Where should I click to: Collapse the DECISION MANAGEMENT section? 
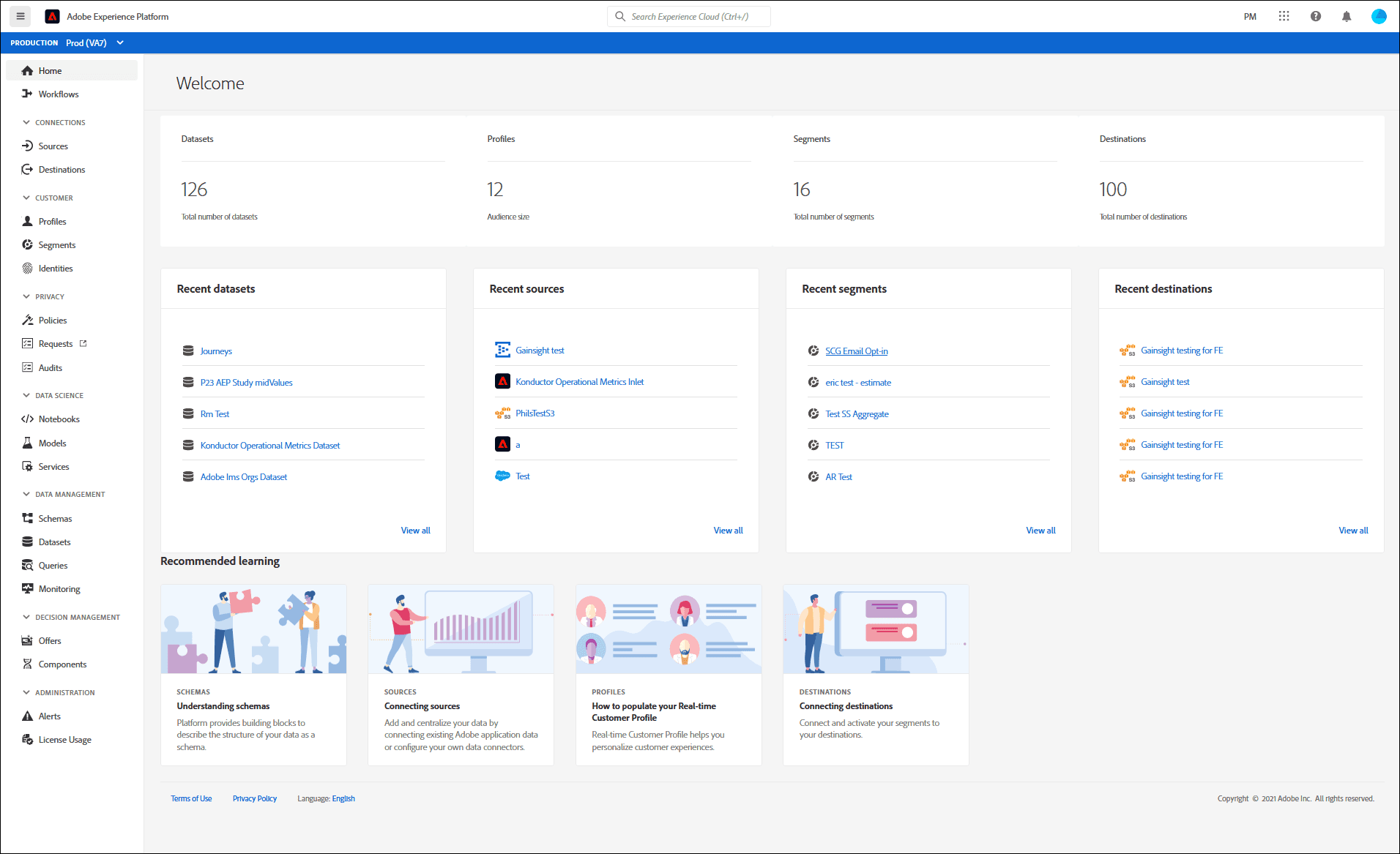pyautogui.click(x=25, y=617)
